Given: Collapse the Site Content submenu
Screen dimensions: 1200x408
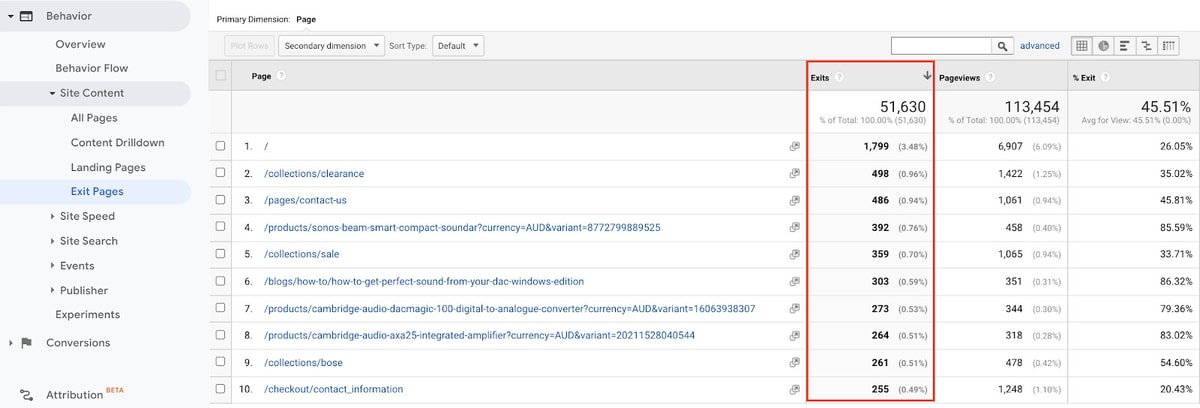Looking at the screenshot, I should (x=52, y=93).
